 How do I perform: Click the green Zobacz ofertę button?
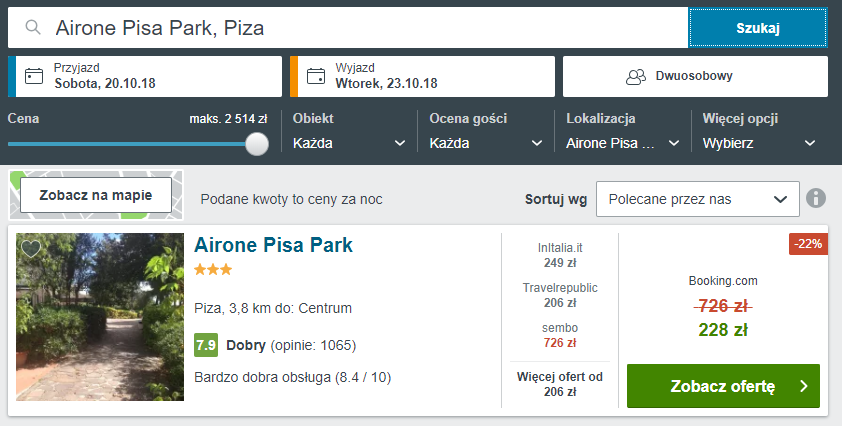723,386
